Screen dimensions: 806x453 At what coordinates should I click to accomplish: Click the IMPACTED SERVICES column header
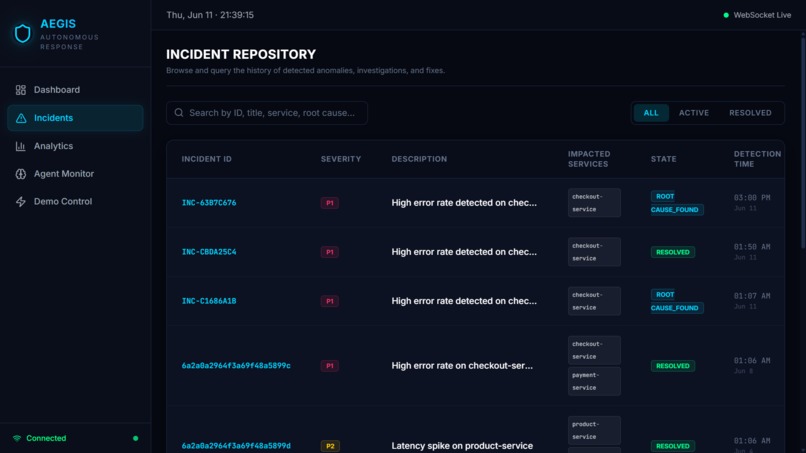click(589, 159)
